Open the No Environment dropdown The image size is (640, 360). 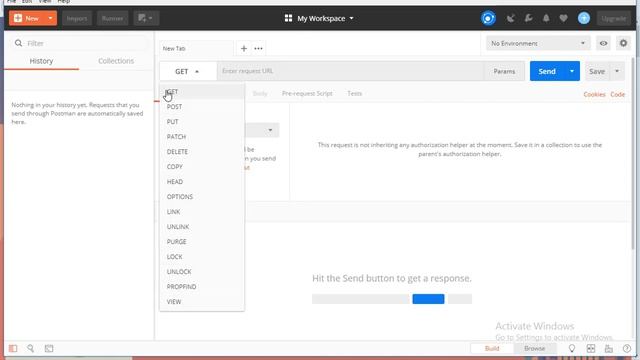point(538,43)
